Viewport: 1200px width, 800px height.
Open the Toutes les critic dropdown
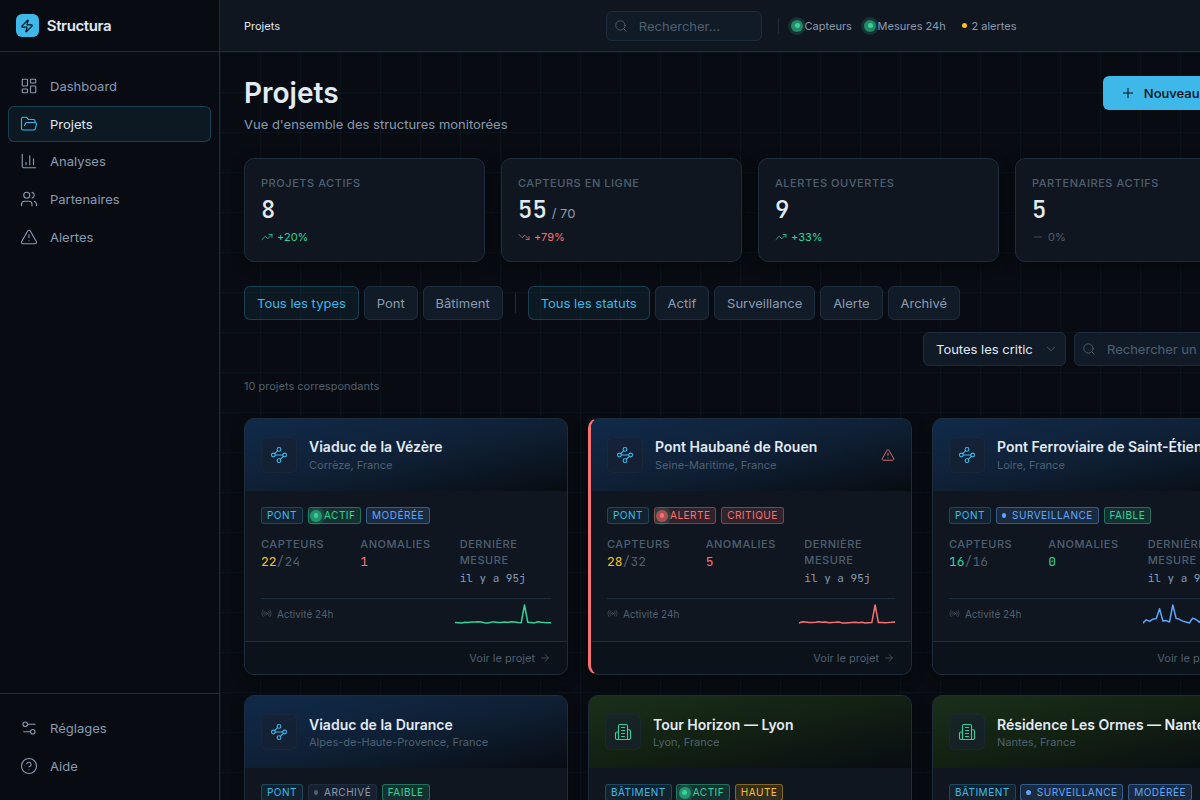[994, 349]
